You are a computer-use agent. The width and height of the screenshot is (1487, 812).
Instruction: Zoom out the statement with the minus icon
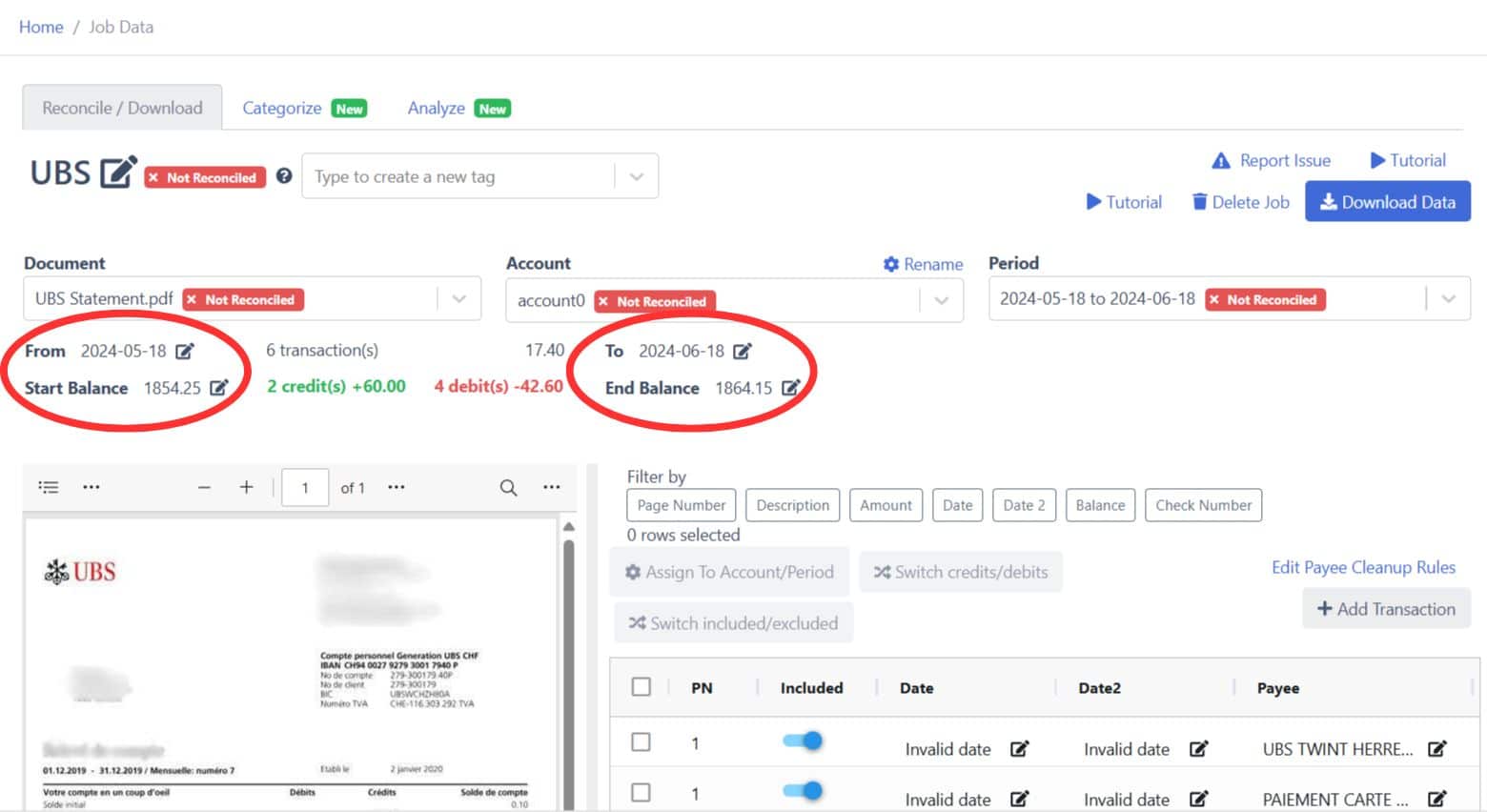[x=203, y=487]
